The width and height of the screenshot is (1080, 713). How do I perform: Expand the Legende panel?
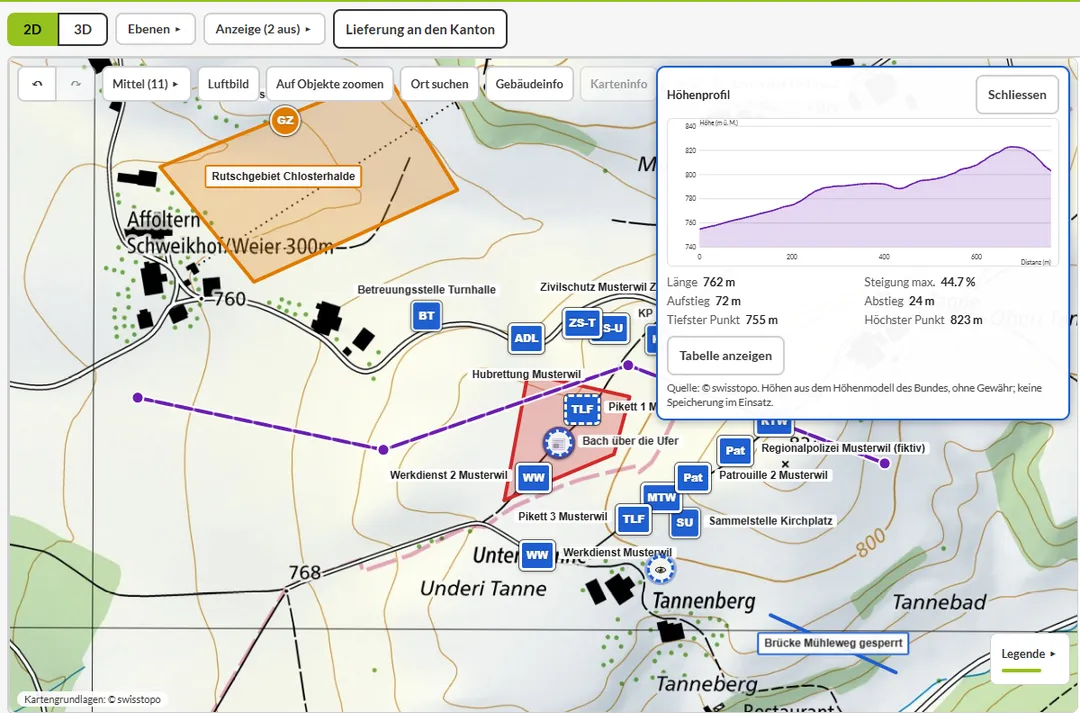tap(1029, 655)
